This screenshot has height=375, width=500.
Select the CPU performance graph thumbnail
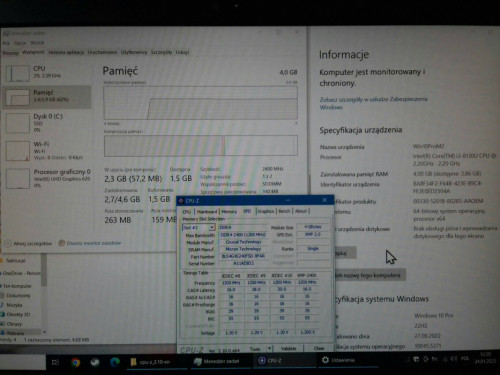(x=17, y=74)
